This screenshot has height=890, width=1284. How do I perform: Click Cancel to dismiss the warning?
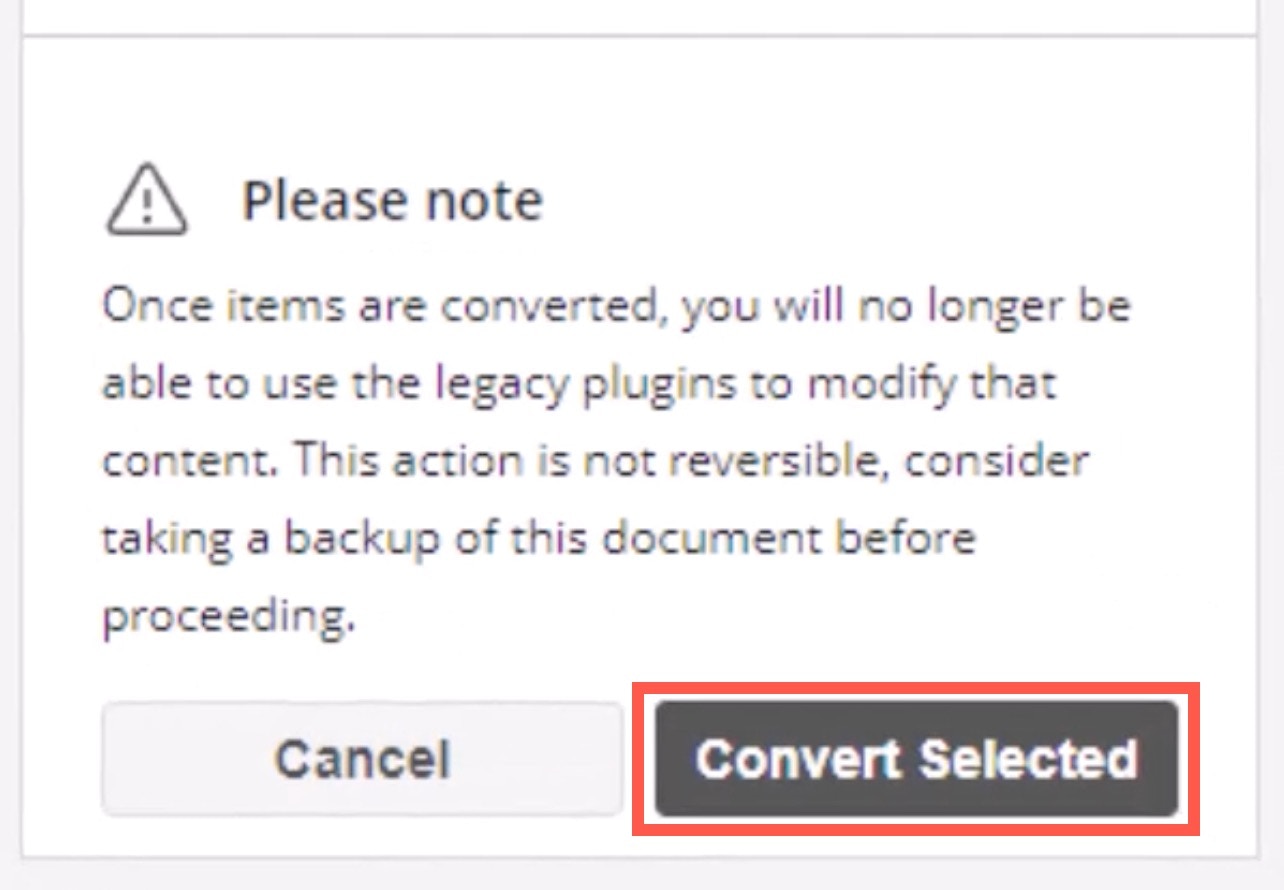[x=361, y=757]
